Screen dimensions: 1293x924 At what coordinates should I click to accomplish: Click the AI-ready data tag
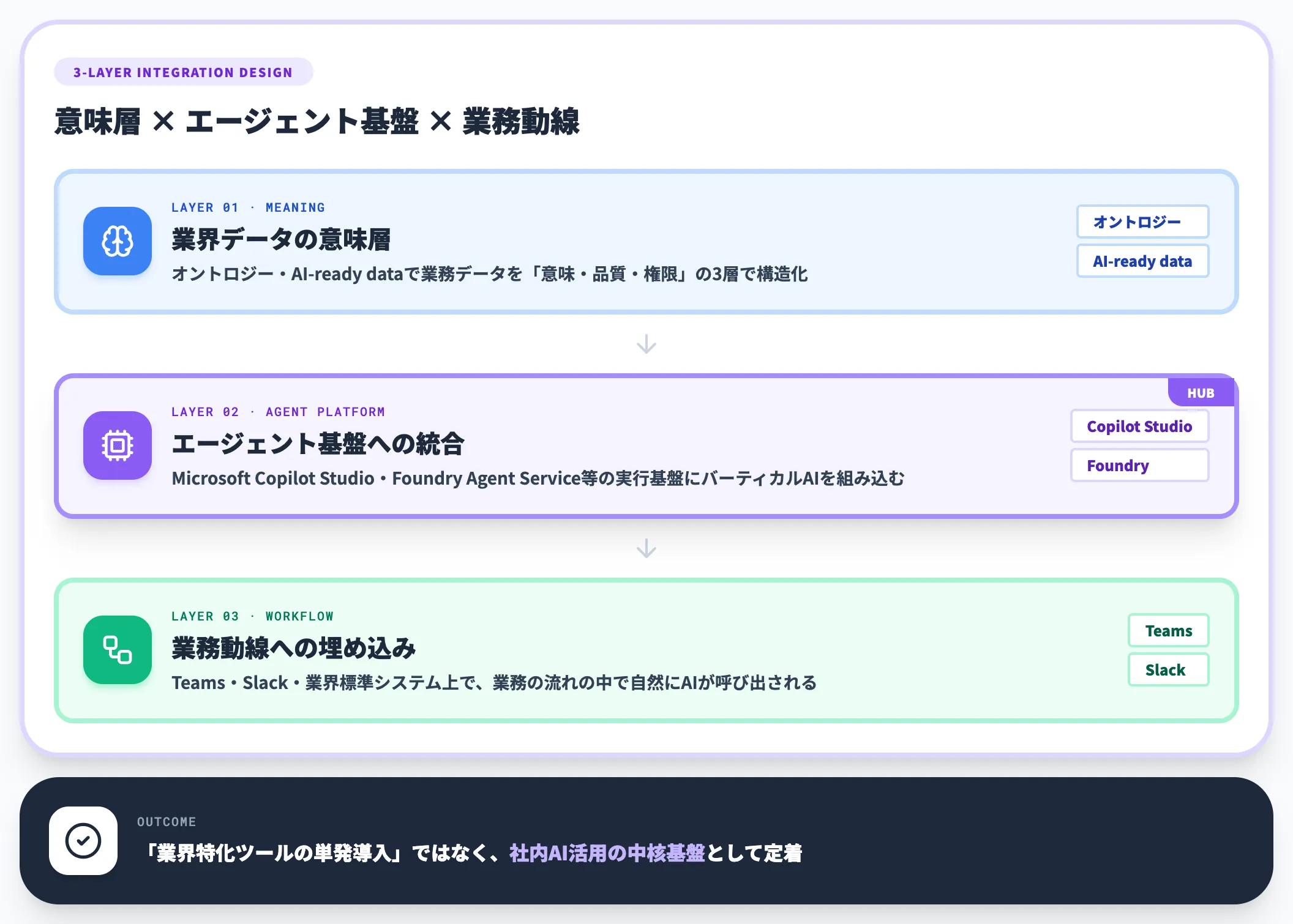pyautogui.click(x=1142, y=261)
